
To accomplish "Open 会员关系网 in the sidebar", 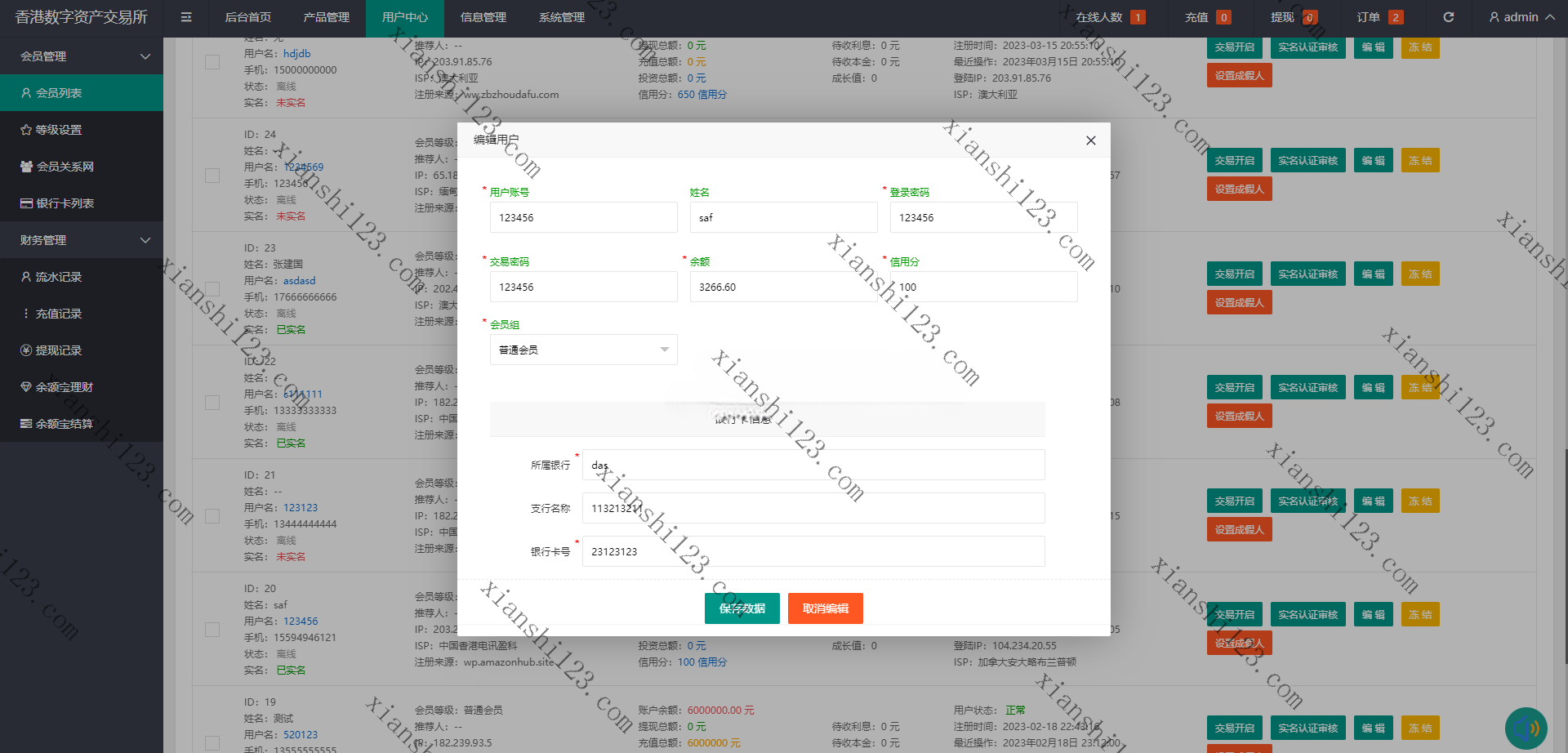I will point(82,167).
